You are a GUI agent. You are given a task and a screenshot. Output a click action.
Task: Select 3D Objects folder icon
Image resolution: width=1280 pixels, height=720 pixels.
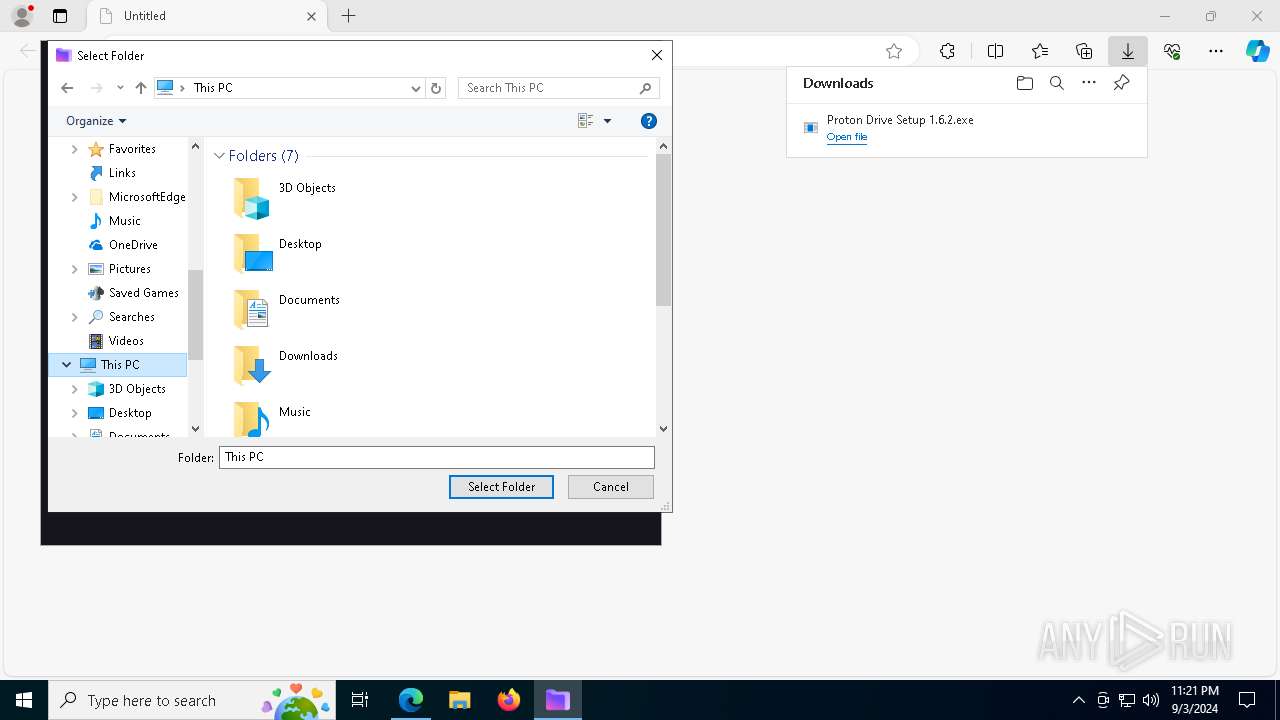[x=252, y=198]
